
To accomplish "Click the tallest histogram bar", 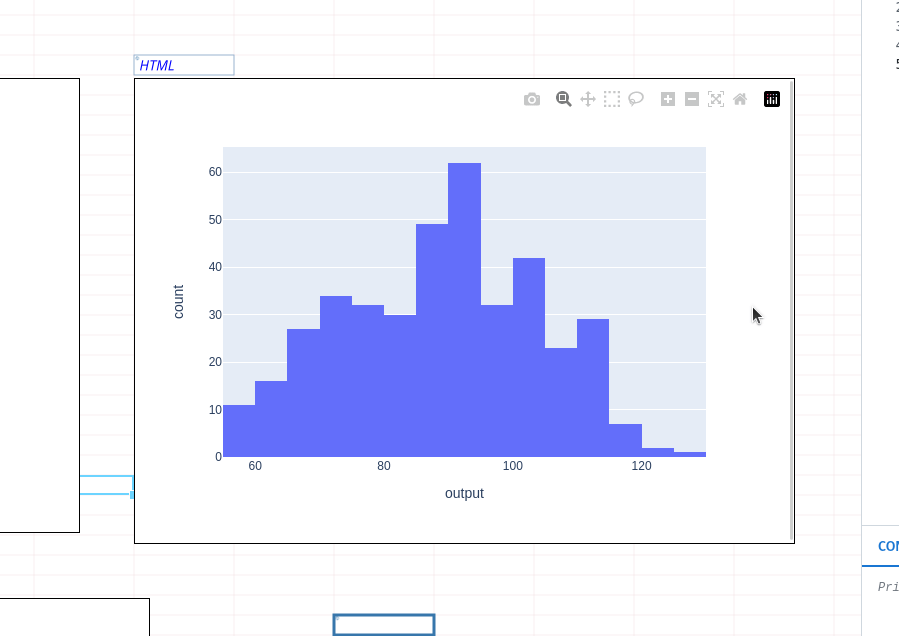I will pos(464,310).
